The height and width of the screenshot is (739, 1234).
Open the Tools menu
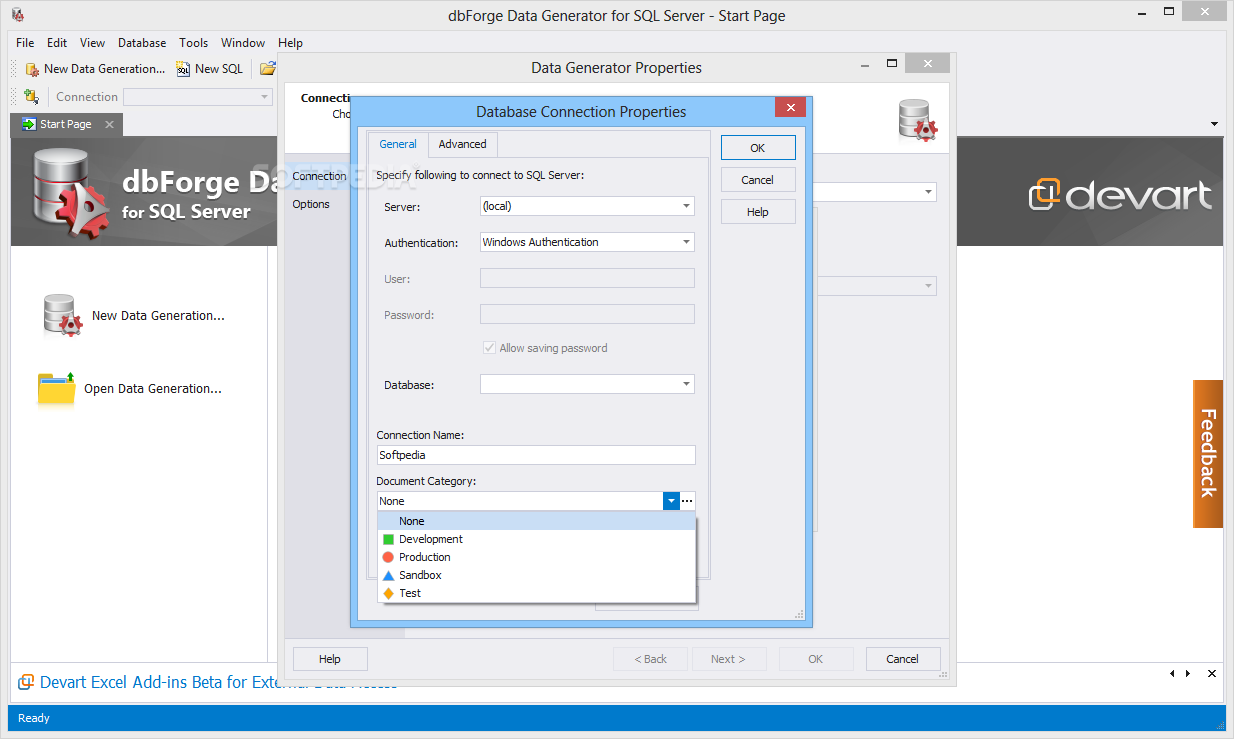[x=194, y=43]
